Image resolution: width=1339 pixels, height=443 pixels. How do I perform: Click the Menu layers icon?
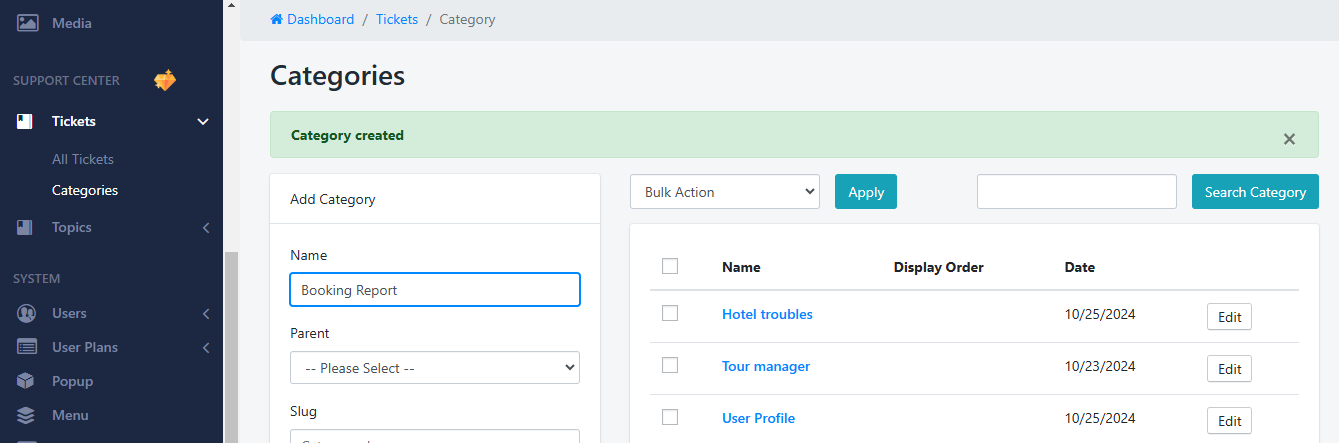click(x=27, y=416)
